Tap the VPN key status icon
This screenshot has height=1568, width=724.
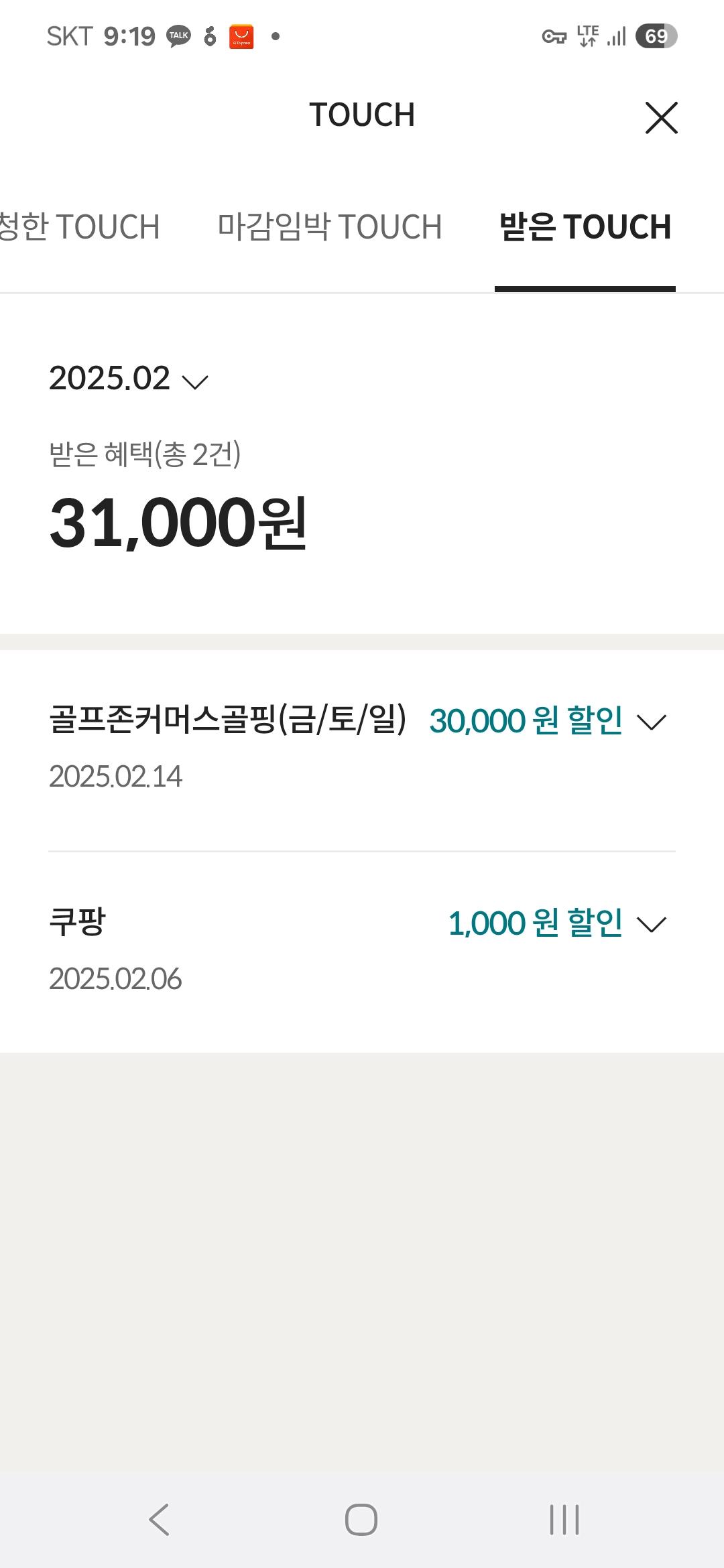point(554,36)
